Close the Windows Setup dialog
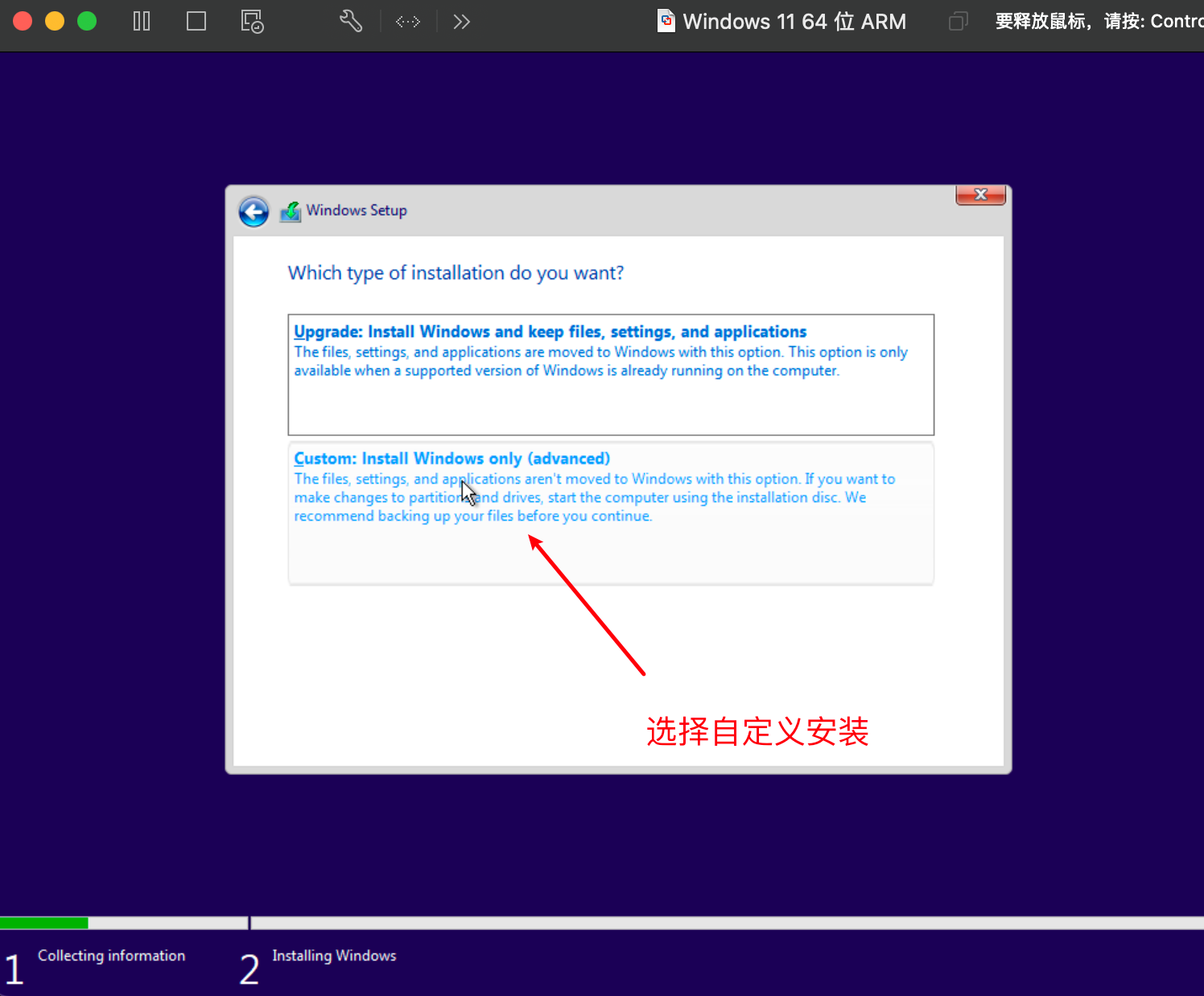The image size is (1204, 996). (980, 195)
